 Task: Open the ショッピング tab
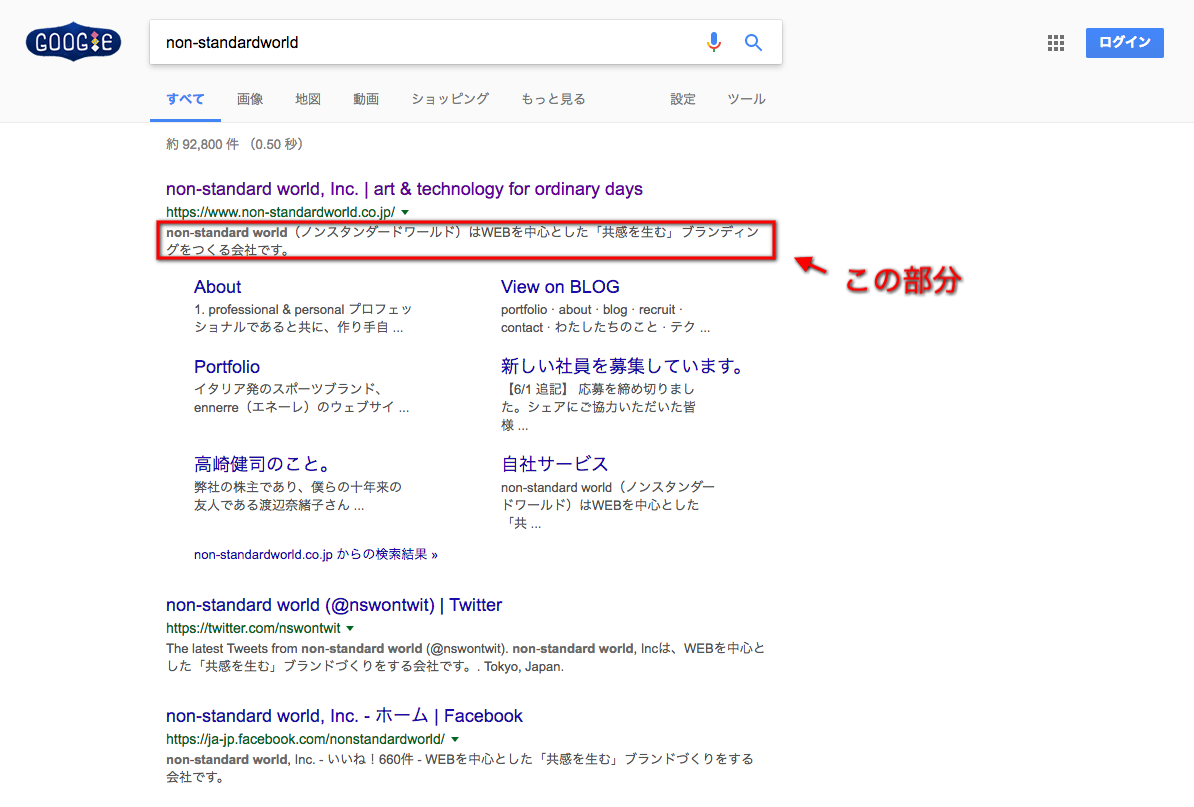(450, 99)
